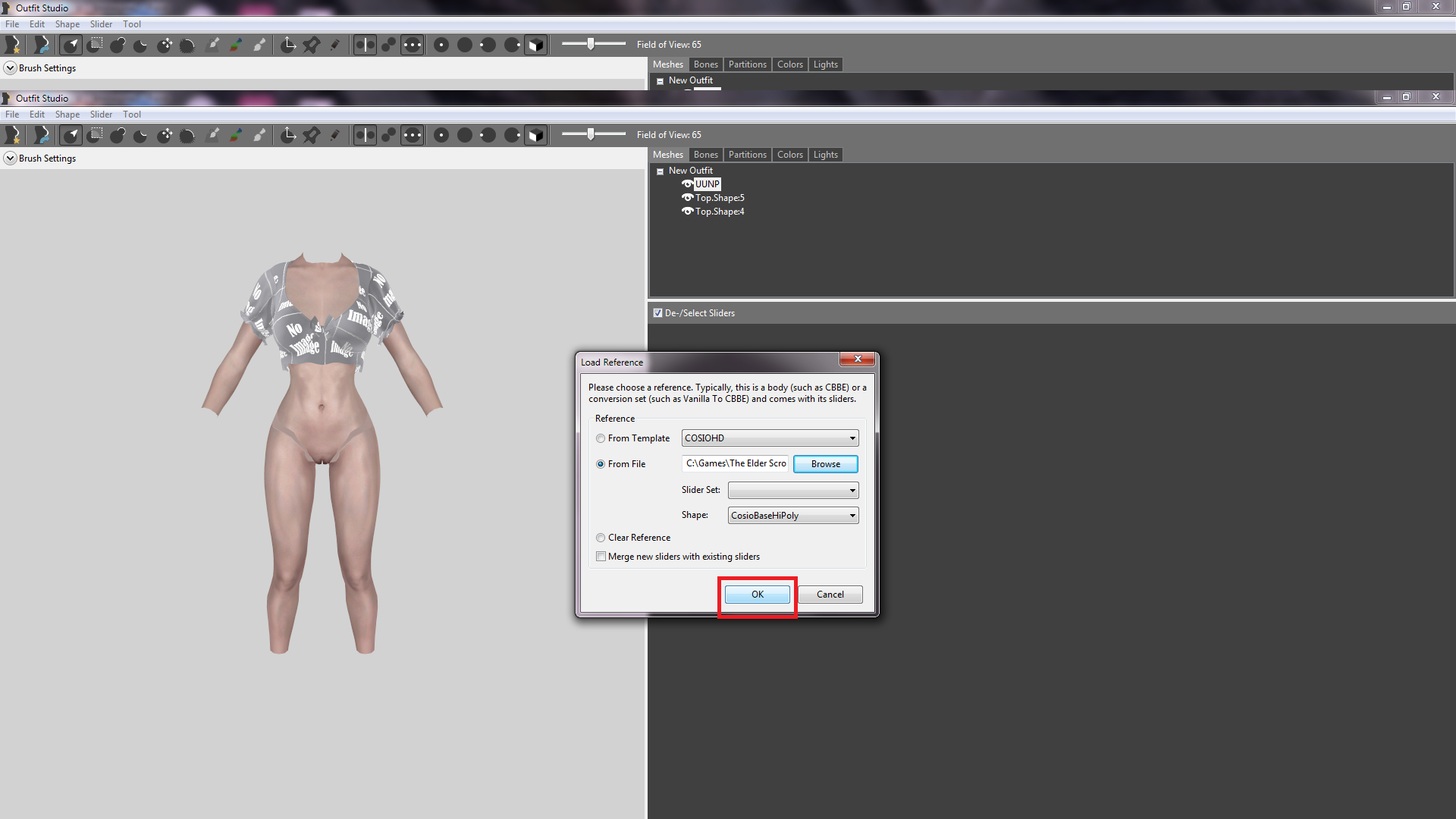Open the COSIOHD template dropdown
1456x819 pixels.
click(770, 438)
